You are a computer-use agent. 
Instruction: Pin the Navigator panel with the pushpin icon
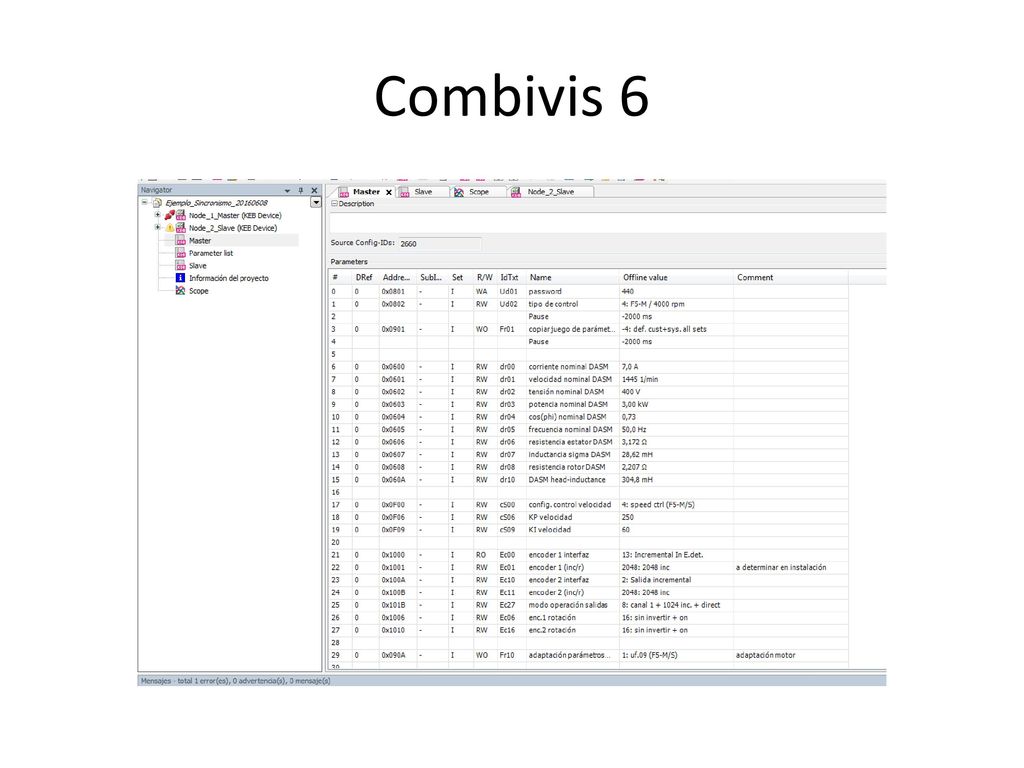click(301, 190)
